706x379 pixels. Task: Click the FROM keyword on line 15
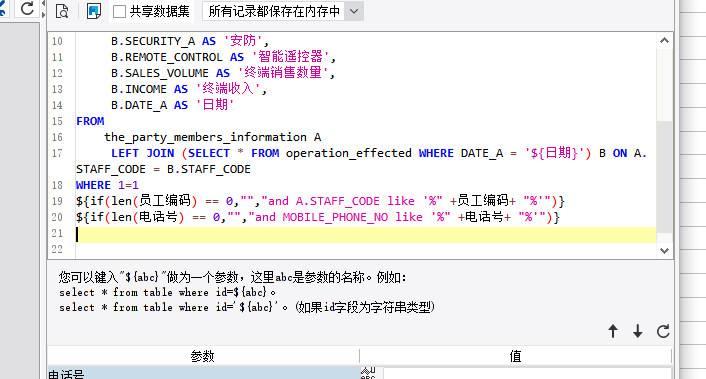pos(90,121)
